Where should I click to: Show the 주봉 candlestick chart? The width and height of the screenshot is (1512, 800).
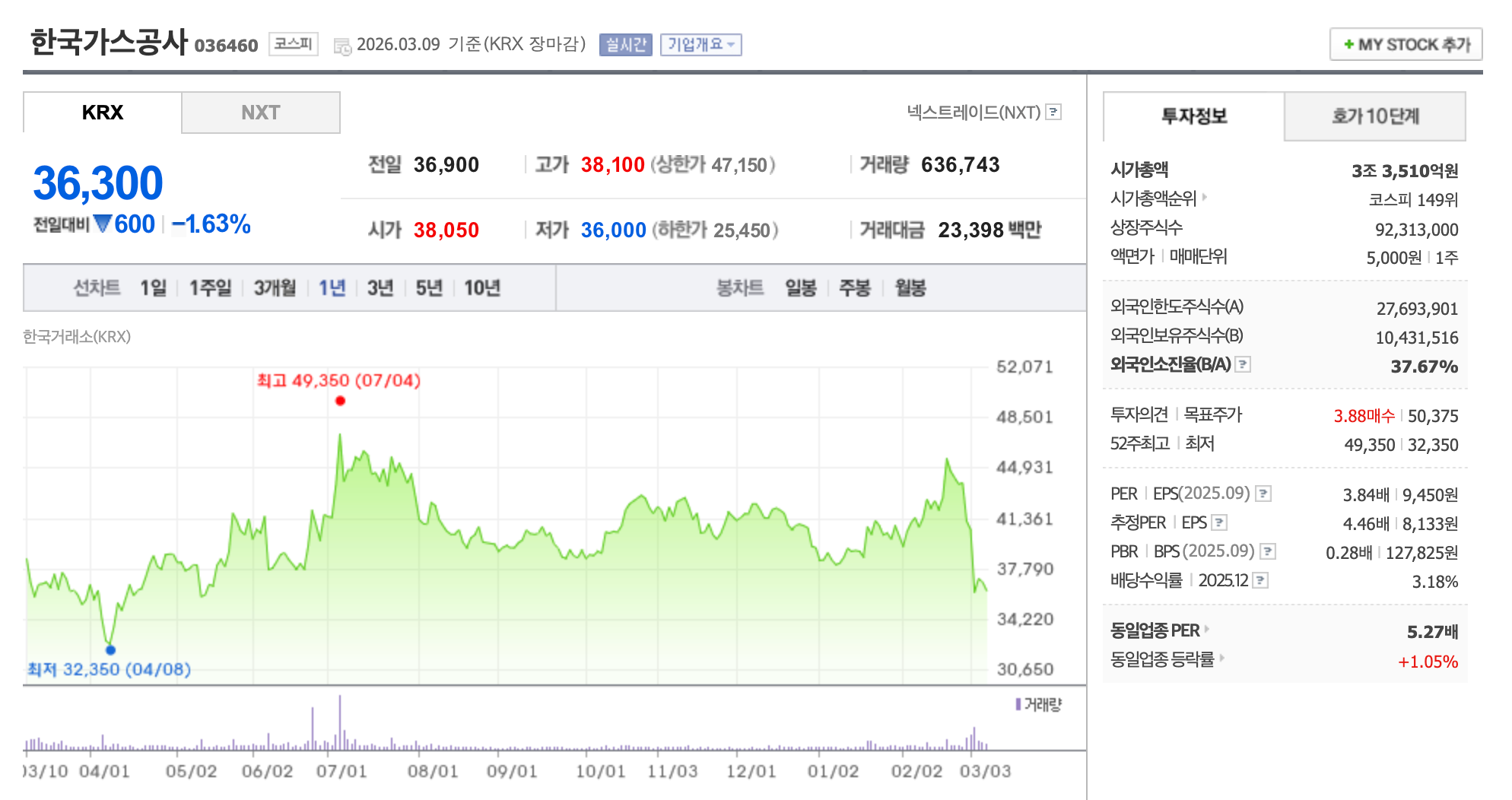click(855, 287)
